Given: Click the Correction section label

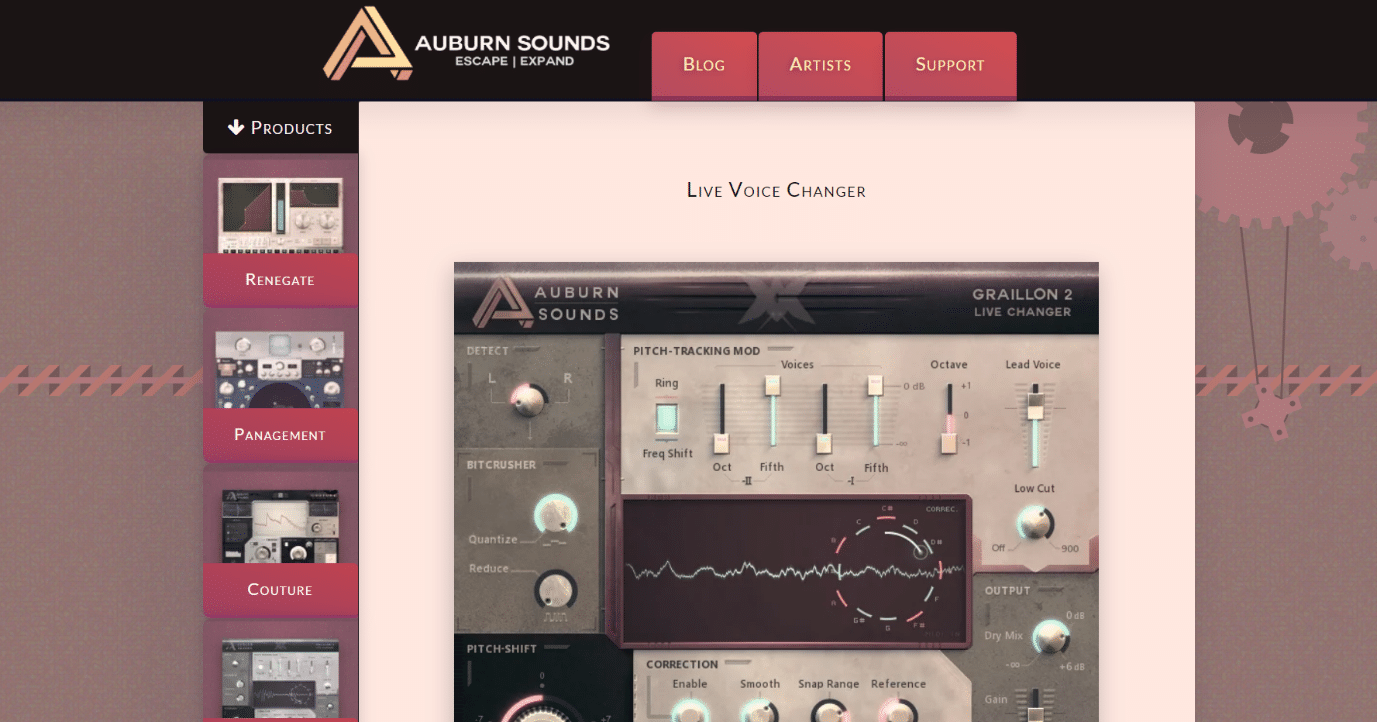Looking at the screenshot, I should pyautogui.click(x=682, y=664).
